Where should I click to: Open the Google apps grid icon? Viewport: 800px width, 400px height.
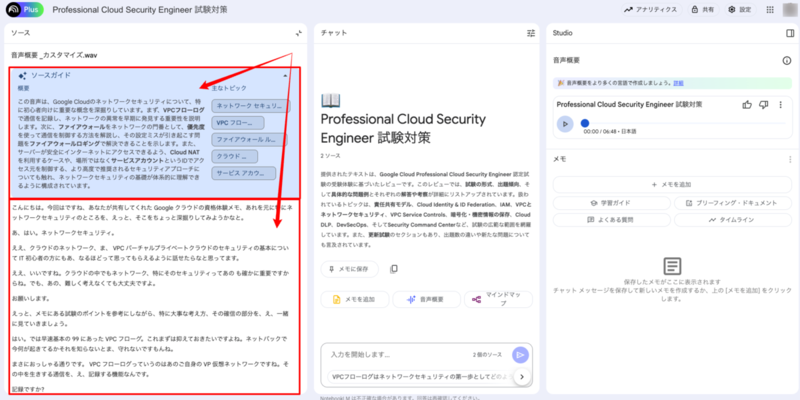(x=770, y=10)
